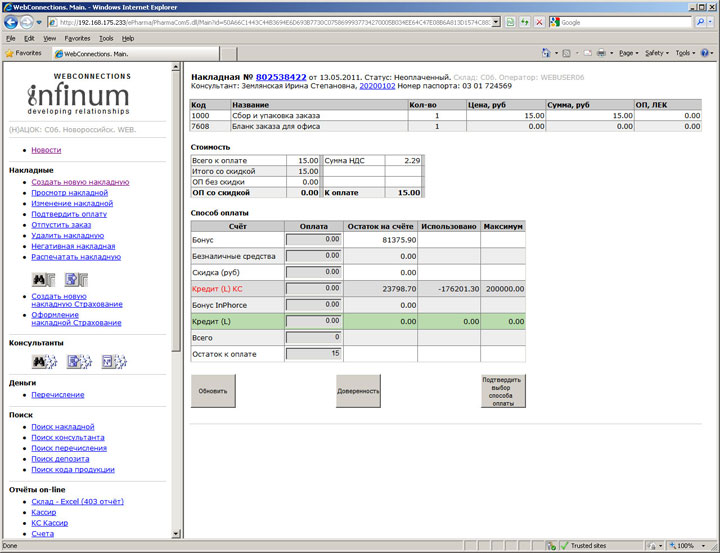The image size is (720, 553).
Task: Open the Edit menu
Action: (x=29, y=39)
